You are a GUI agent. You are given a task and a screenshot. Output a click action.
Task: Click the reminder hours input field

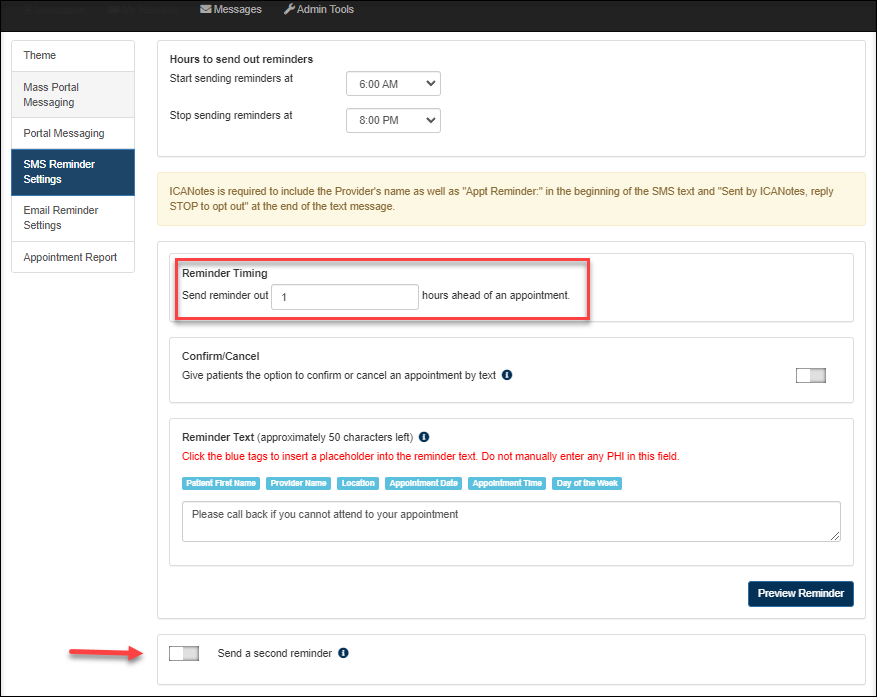click(x=344, y=297)
